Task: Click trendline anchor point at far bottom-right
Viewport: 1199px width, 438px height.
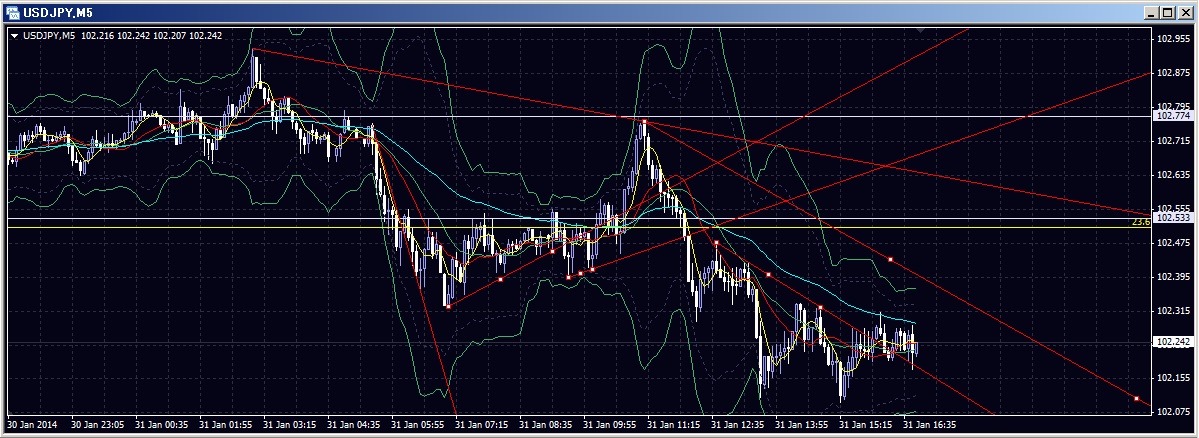Action: pos(1136,399)
